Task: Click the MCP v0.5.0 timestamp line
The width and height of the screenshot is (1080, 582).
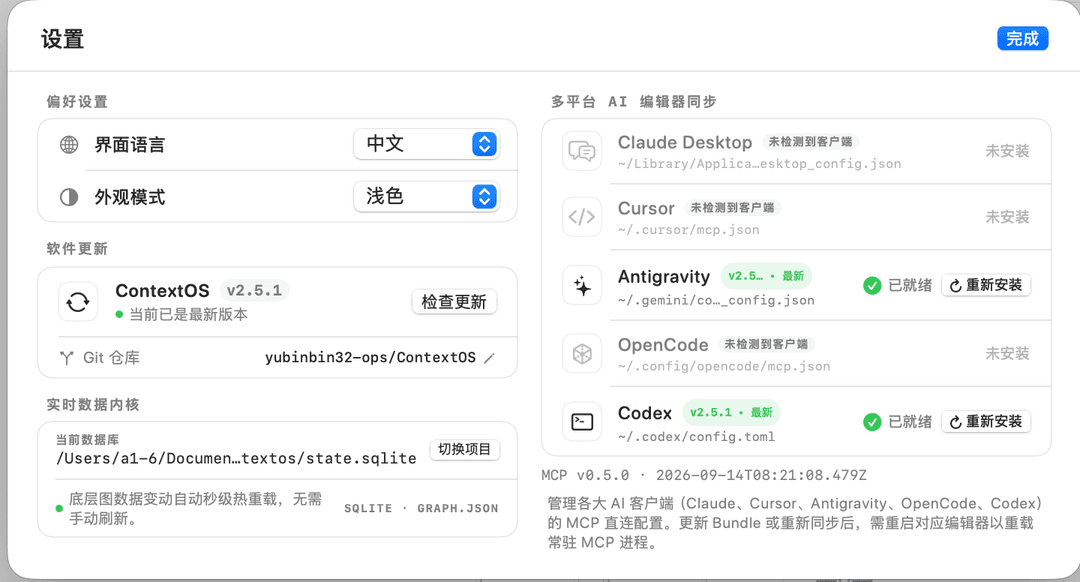Action: [x=704, y=475]
